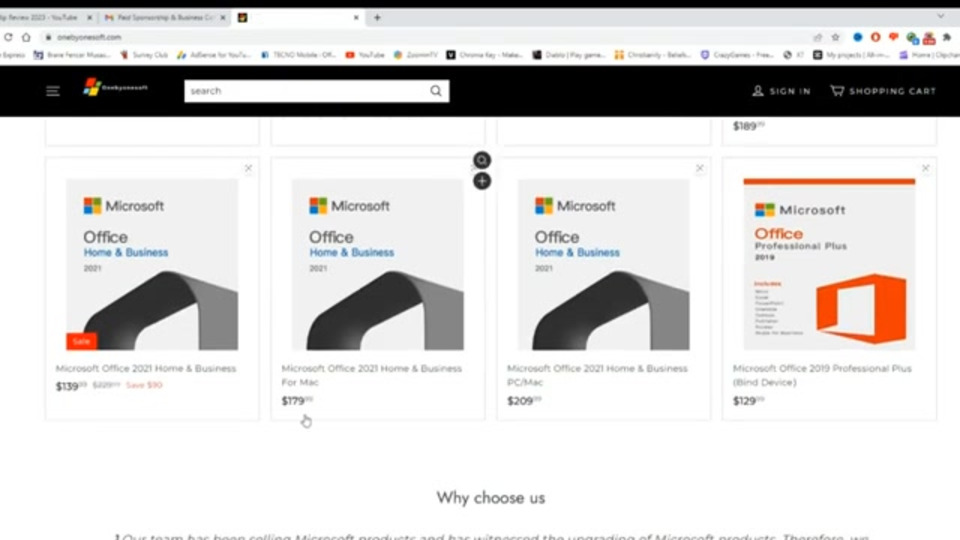Click the plus overlay icon
The image size is (960, 540).
(x=482, y=181)
